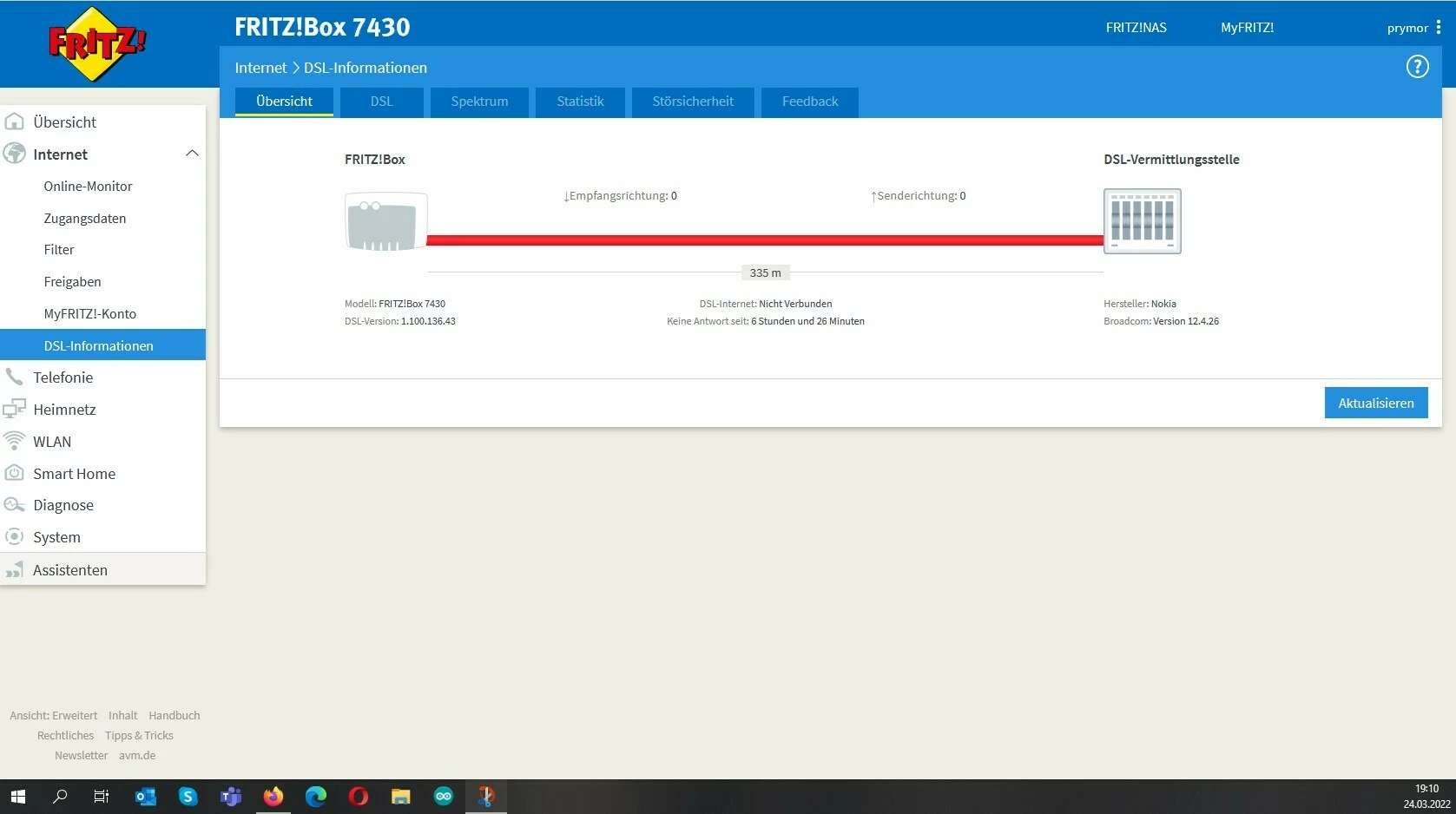Open File Explorer from taskbar
The height and width of the screenshot is (814, 1456).
tap(400, 796)
